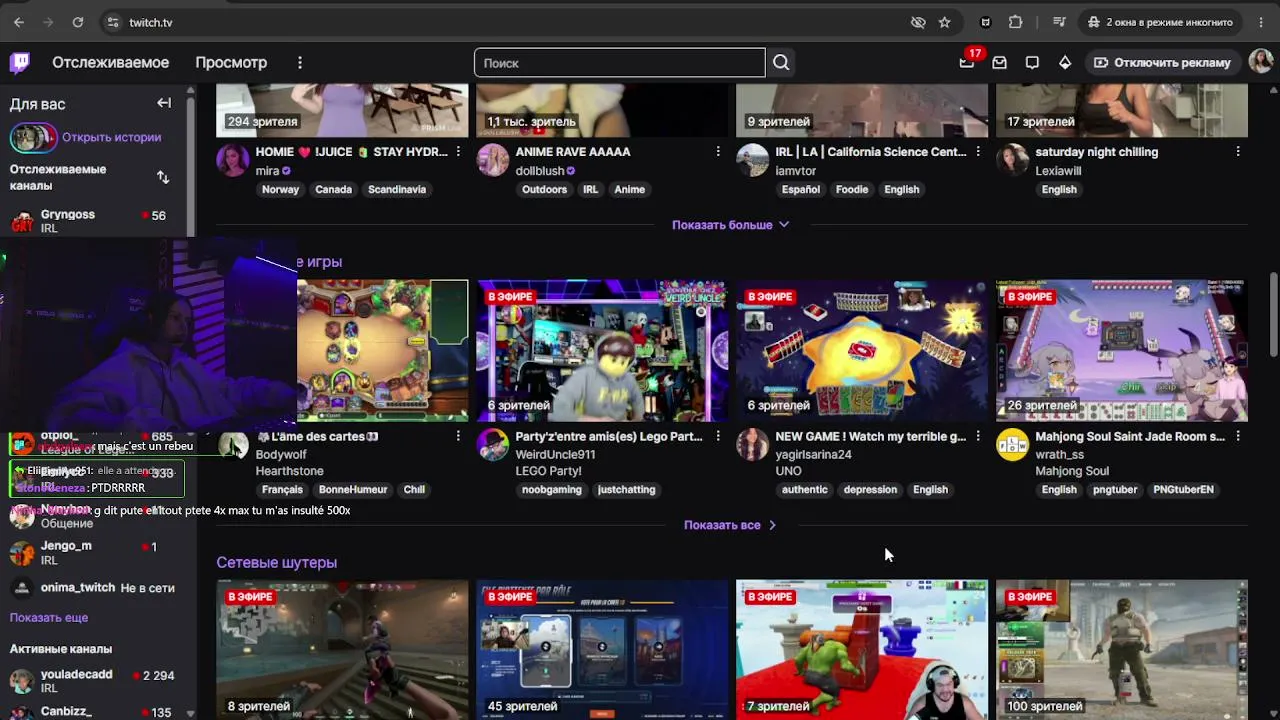This screenshot has width=1280, height=720.
Task: Focus the Поиск search field
Action: (620, 63)
